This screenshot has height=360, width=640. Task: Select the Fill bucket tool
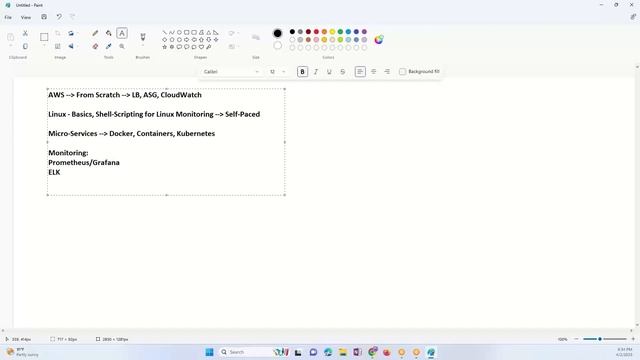[x=109, y=33]
